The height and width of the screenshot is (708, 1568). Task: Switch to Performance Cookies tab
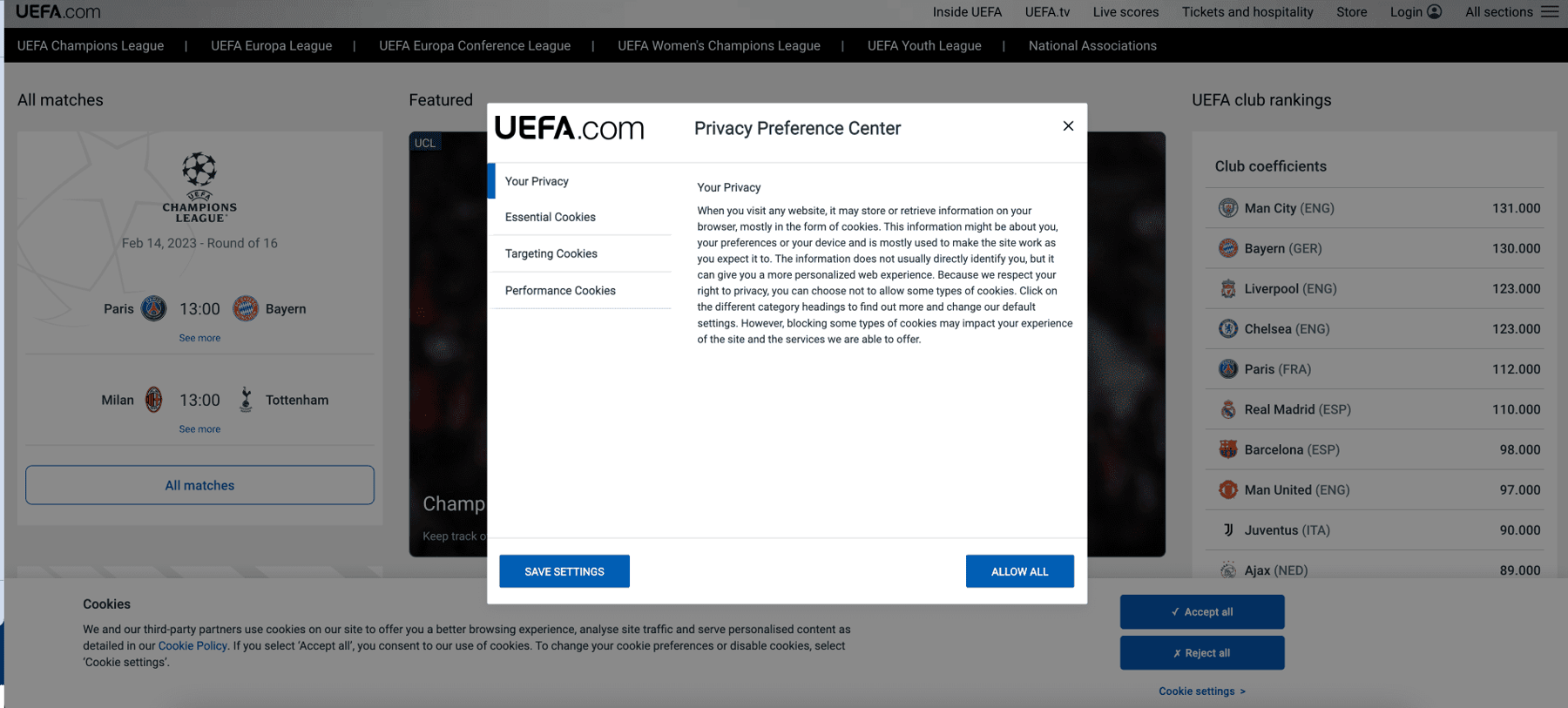point(560,291)
